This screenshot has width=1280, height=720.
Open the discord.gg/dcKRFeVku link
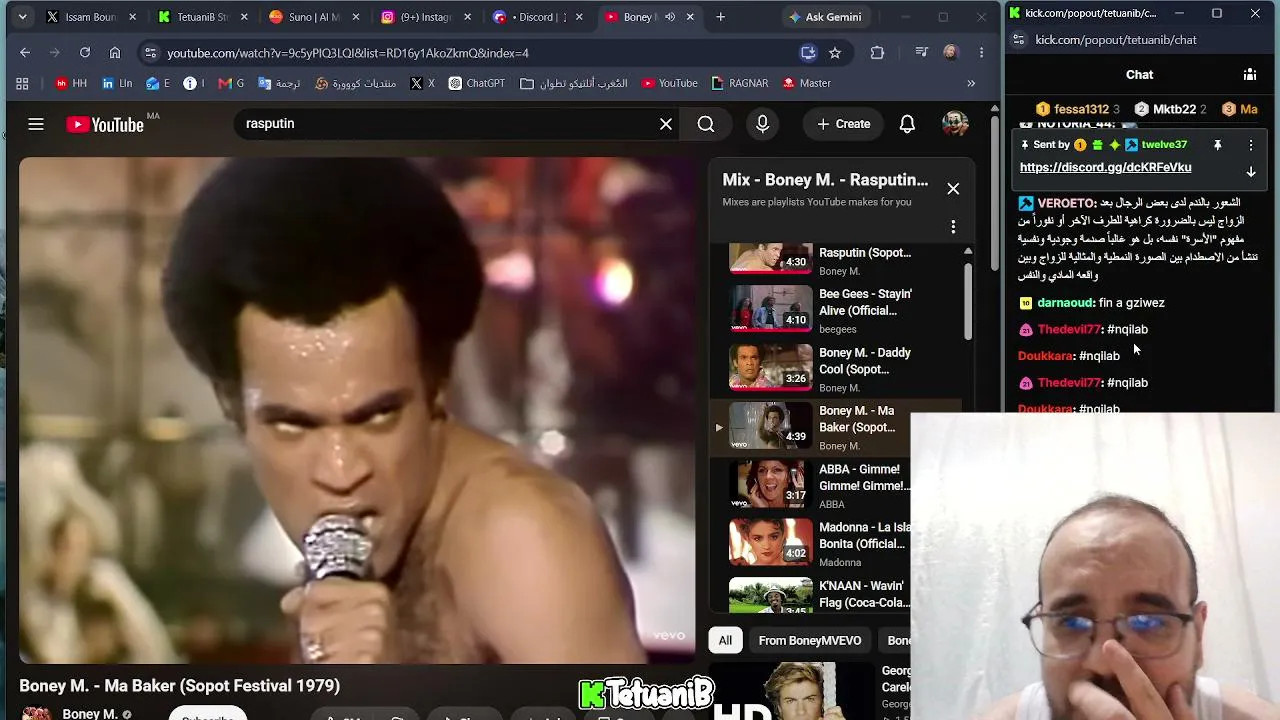(x=1105, y=168)
